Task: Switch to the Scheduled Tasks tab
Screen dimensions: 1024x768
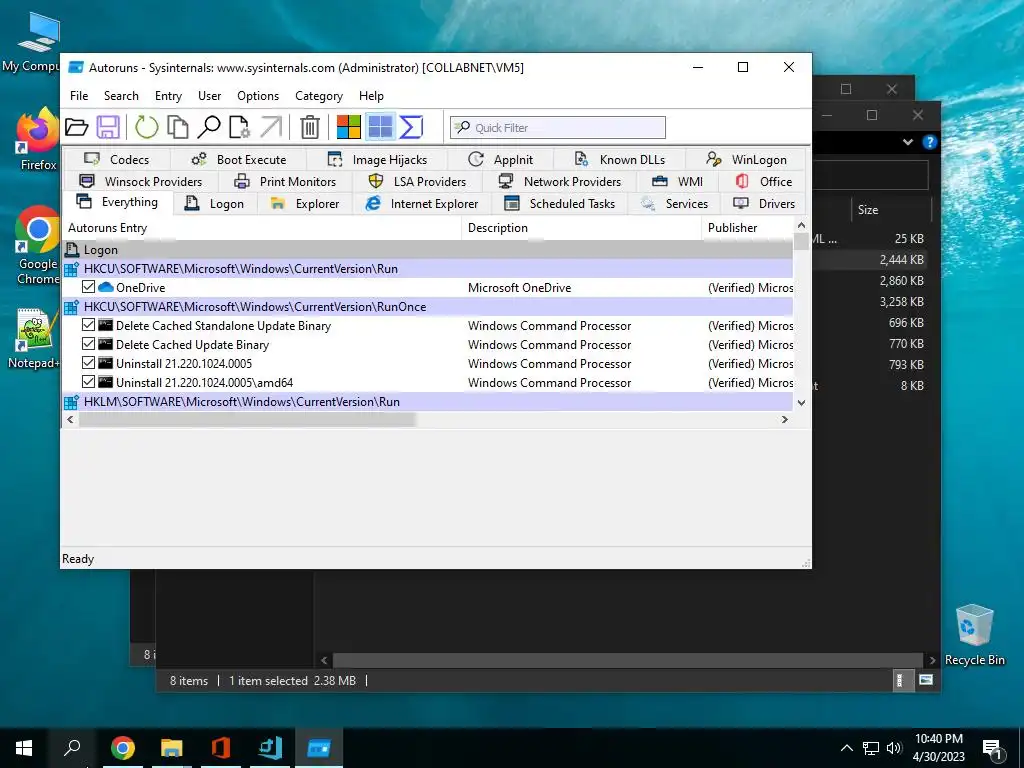Action: pyautogui.click(x=560, y=204)
